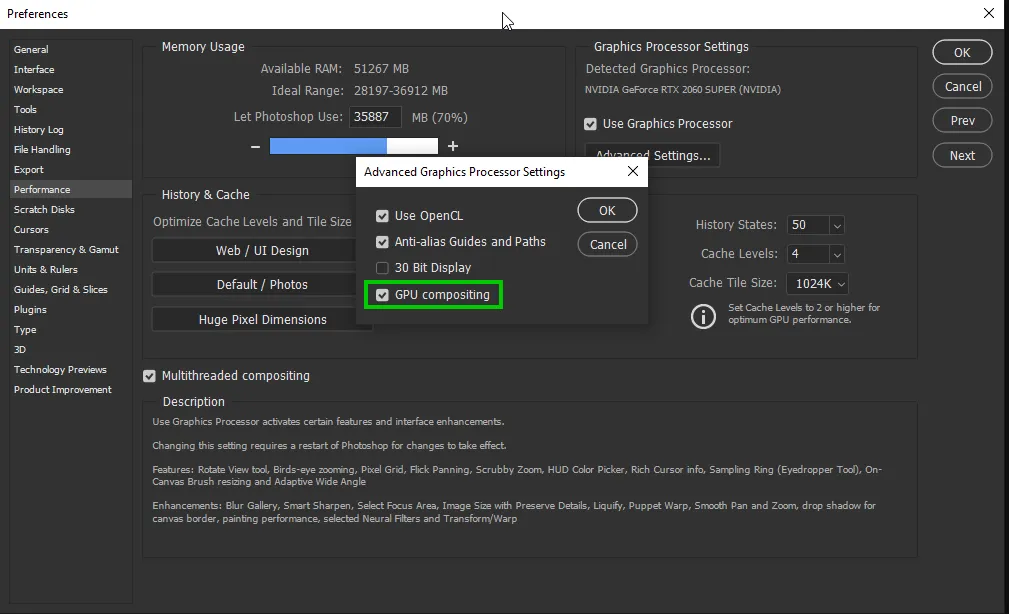This screenshot has width=1009, height=614.
Task: Turn off Multithreaded compositing
Action: [149, 376]
